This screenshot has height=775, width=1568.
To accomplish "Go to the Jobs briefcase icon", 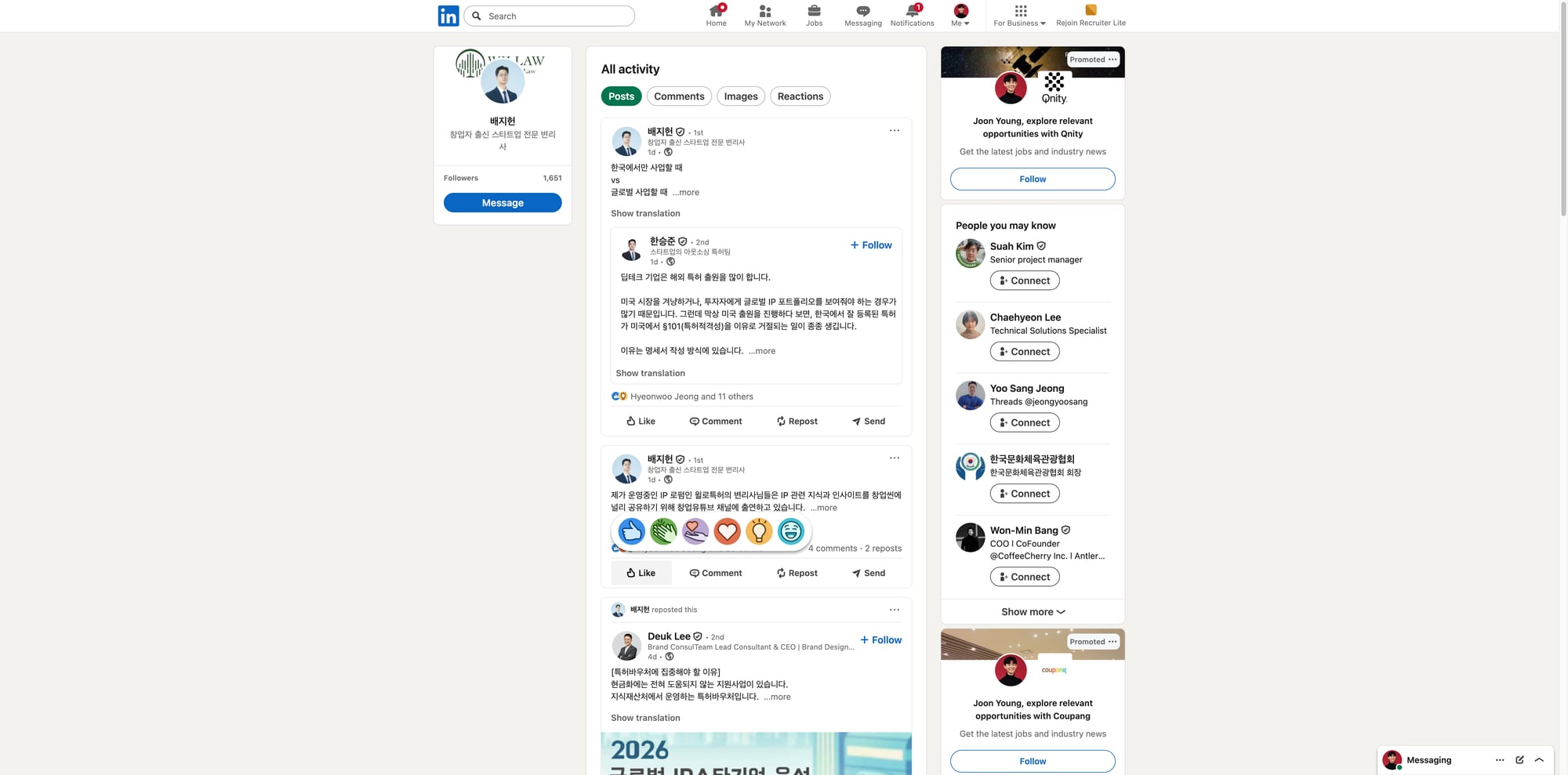I will (814, 15).
